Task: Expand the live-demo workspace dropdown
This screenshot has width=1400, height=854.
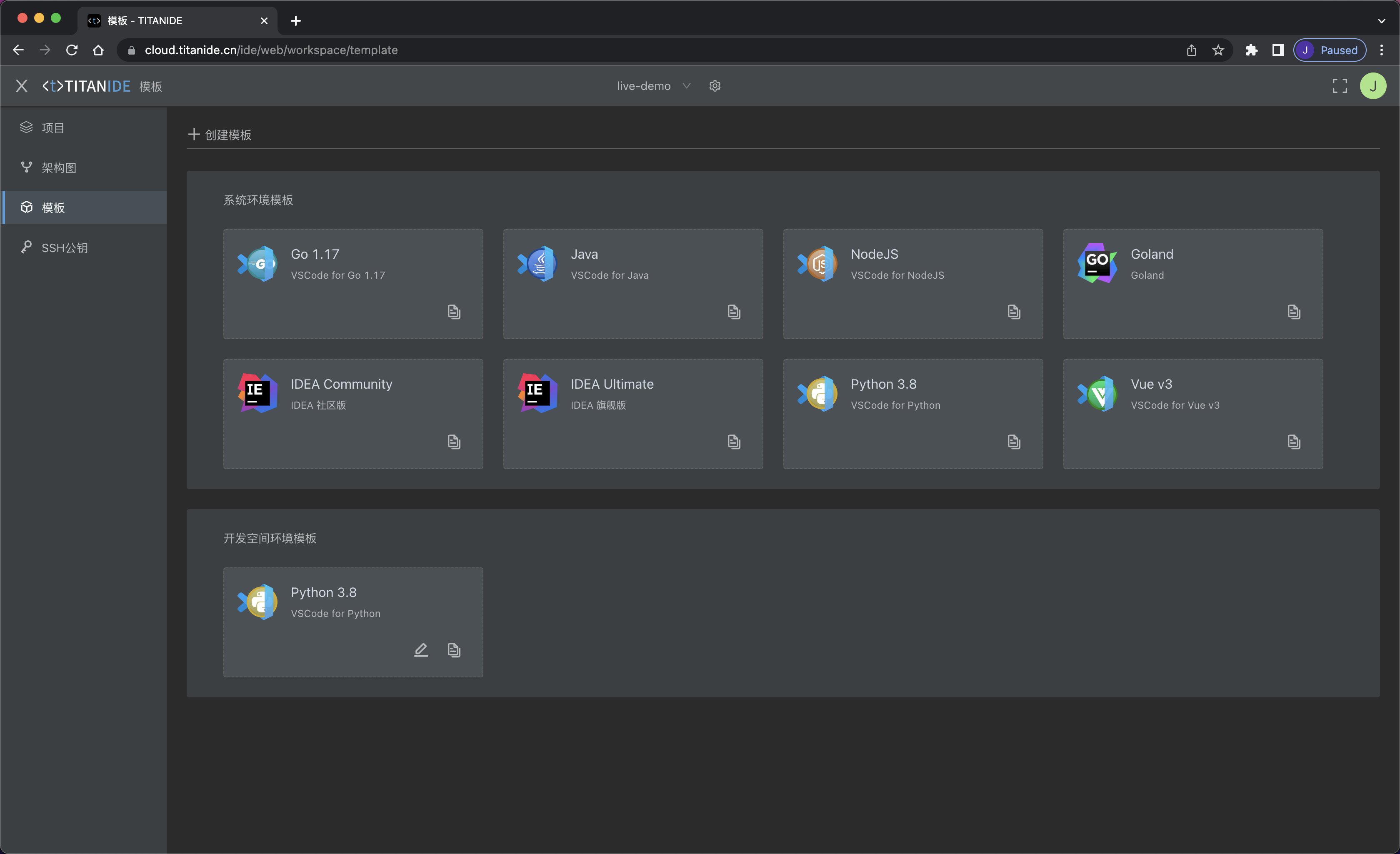Action: pos(653,86)
